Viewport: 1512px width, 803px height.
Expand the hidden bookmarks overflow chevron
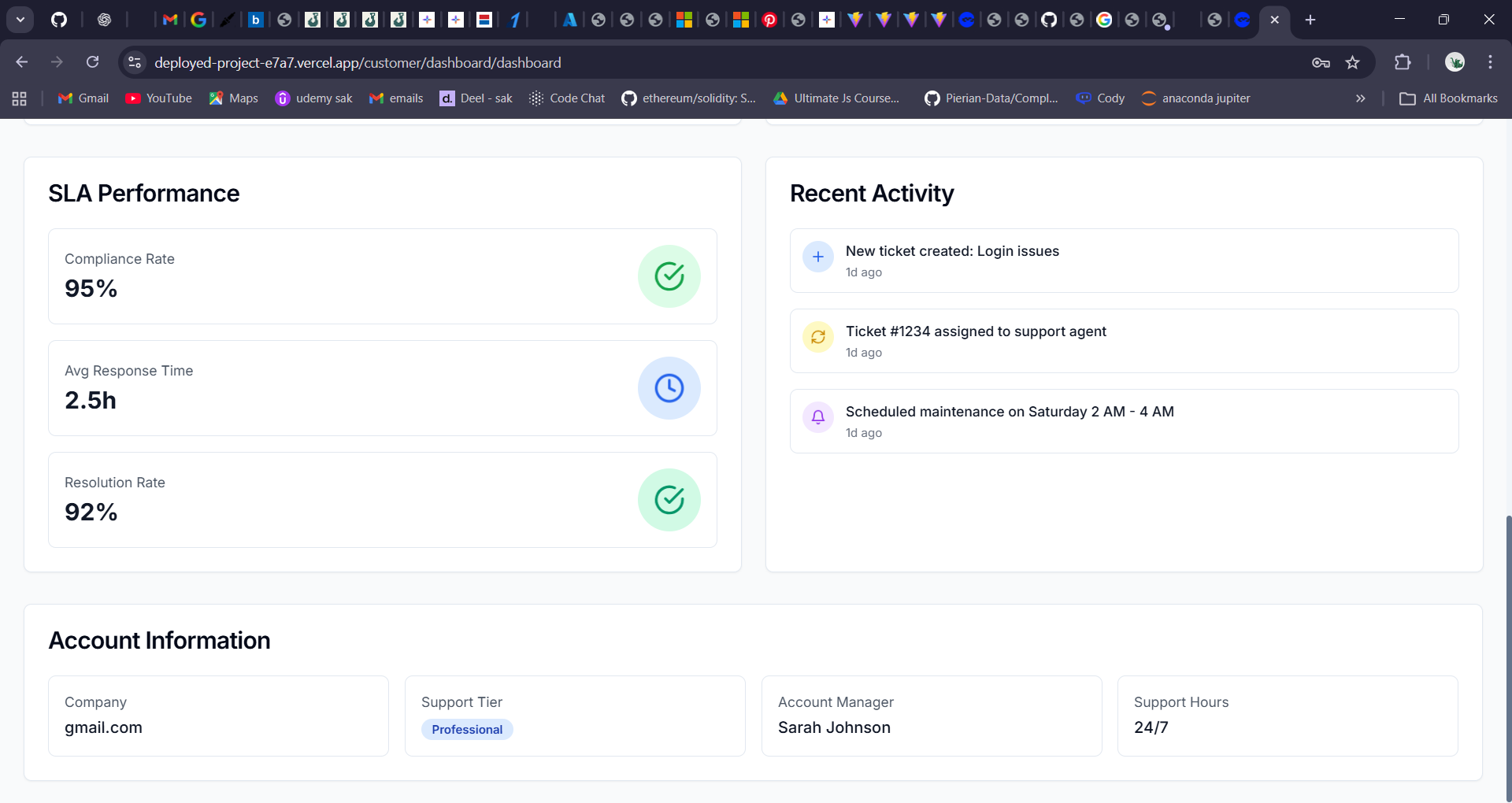point(1360,98)
